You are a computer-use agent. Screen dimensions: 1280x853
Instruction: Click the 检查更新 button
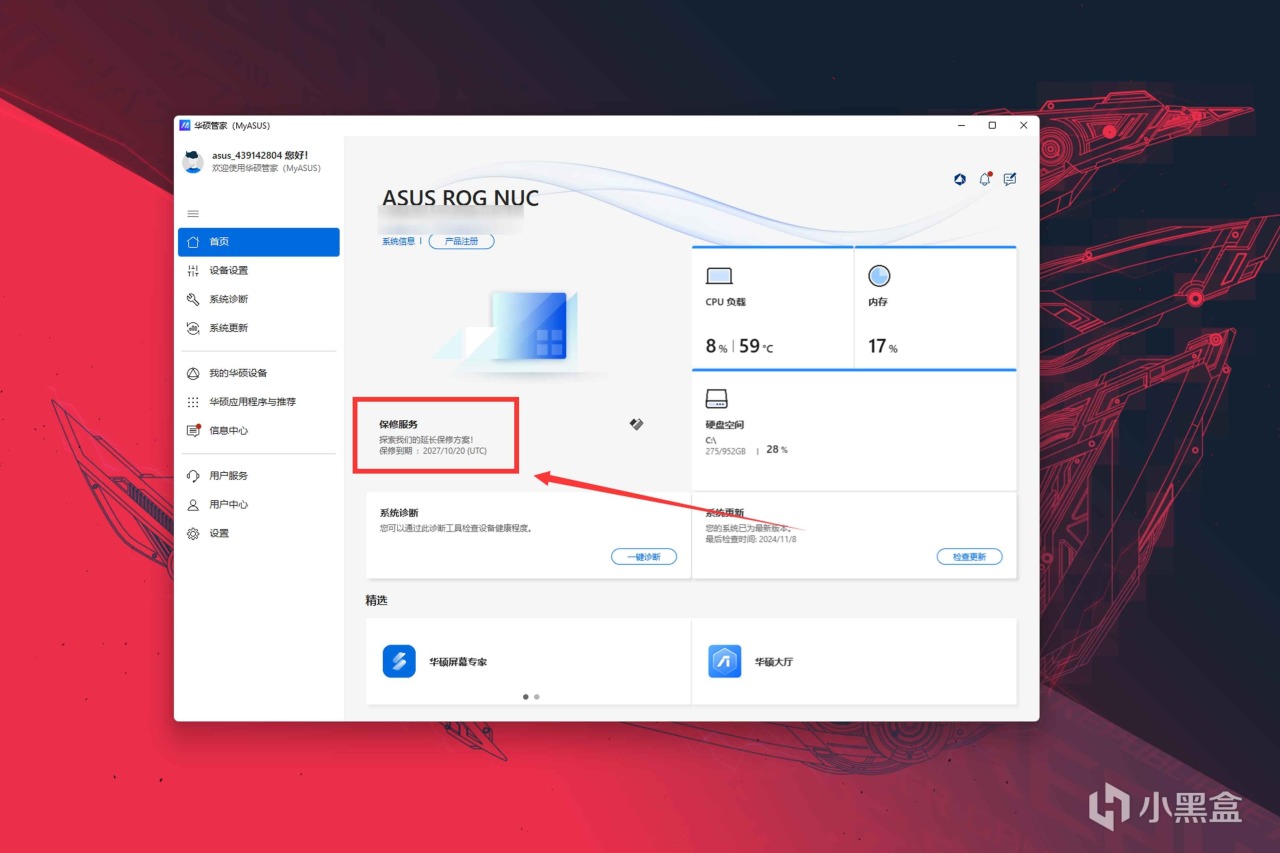969,556
